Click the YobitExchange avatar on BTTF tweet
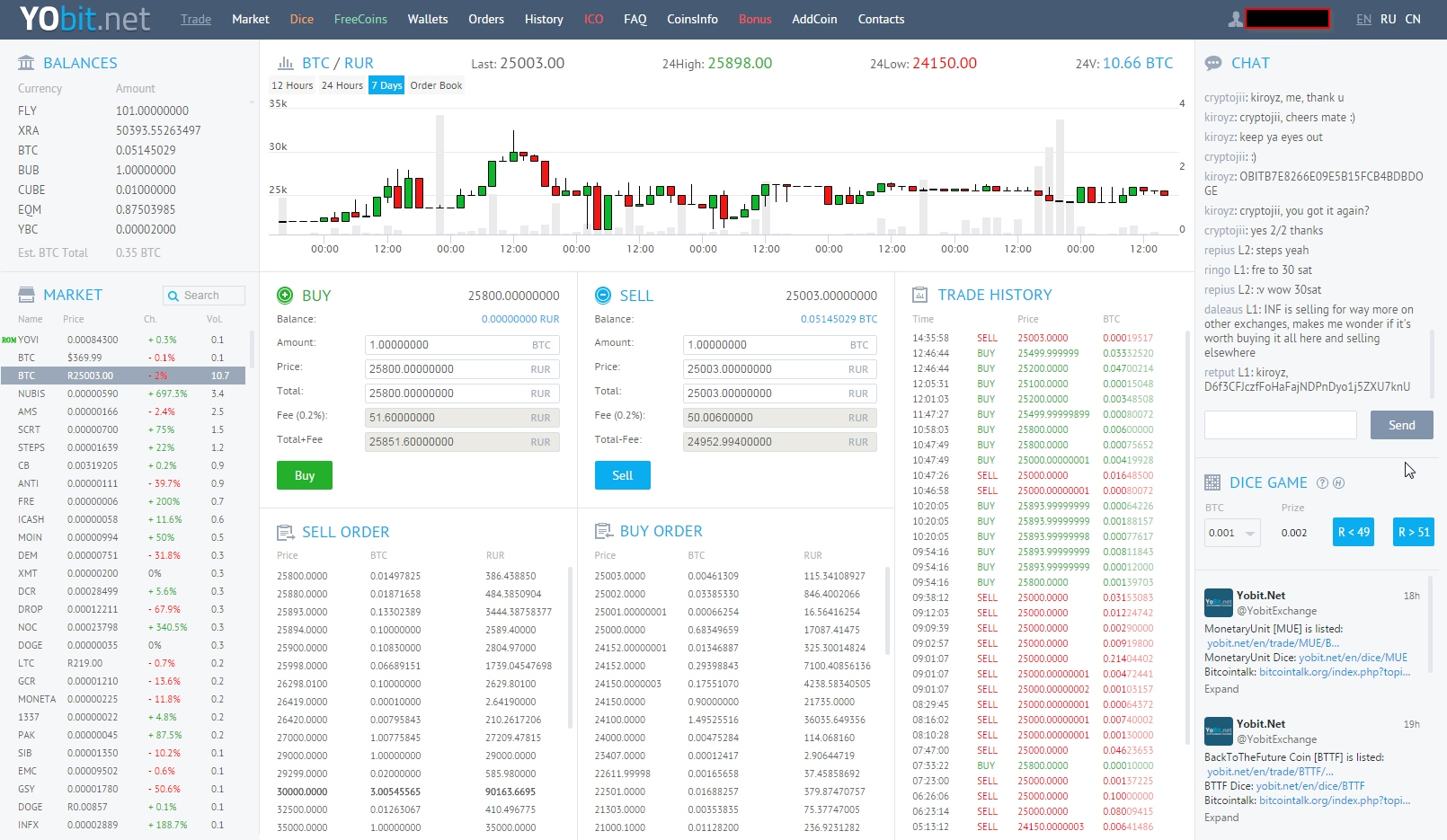Screen dimensions: 1447x840 (x=1218, y=731)
